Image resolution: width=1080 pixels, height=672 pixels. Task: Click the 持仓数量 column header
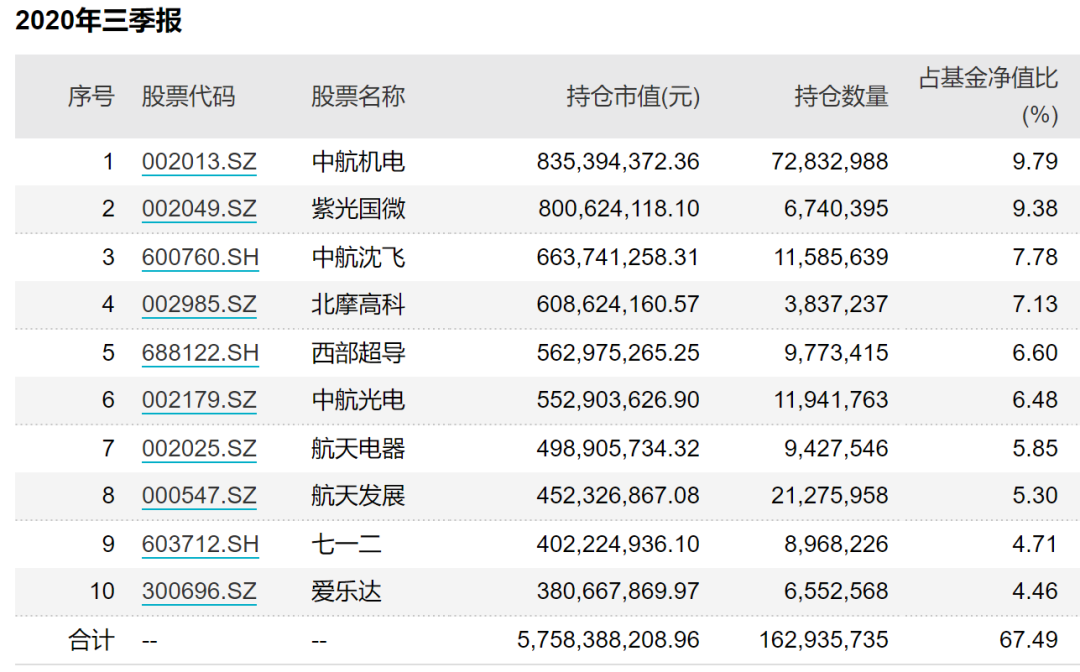click(x=841, y=96)
